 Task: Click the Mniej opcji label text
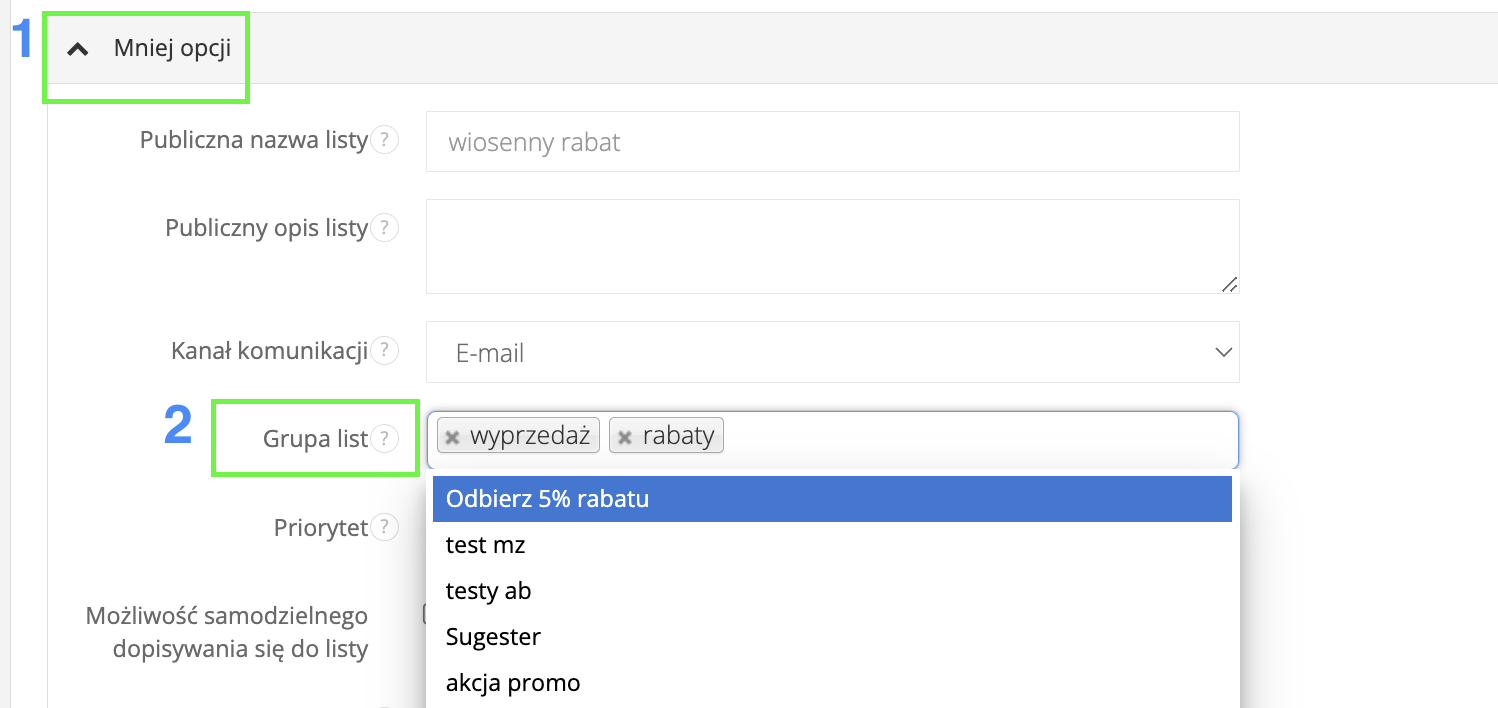point(172,48)
